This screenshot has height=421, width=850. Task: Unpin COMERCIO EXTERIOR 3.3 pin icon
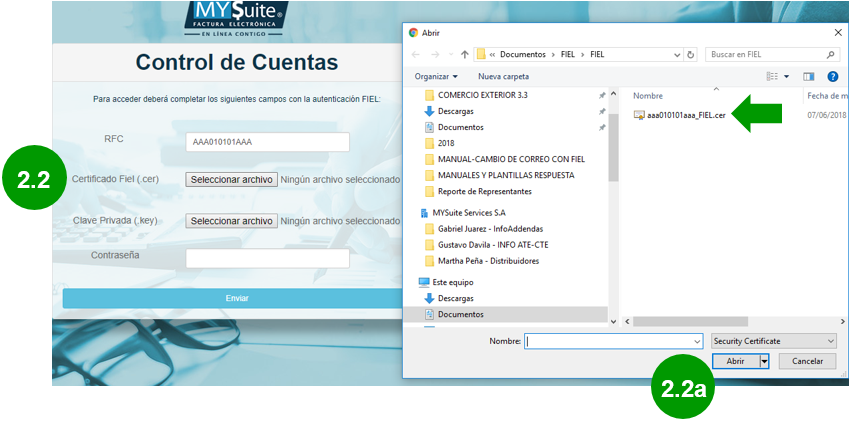(601, 95)
